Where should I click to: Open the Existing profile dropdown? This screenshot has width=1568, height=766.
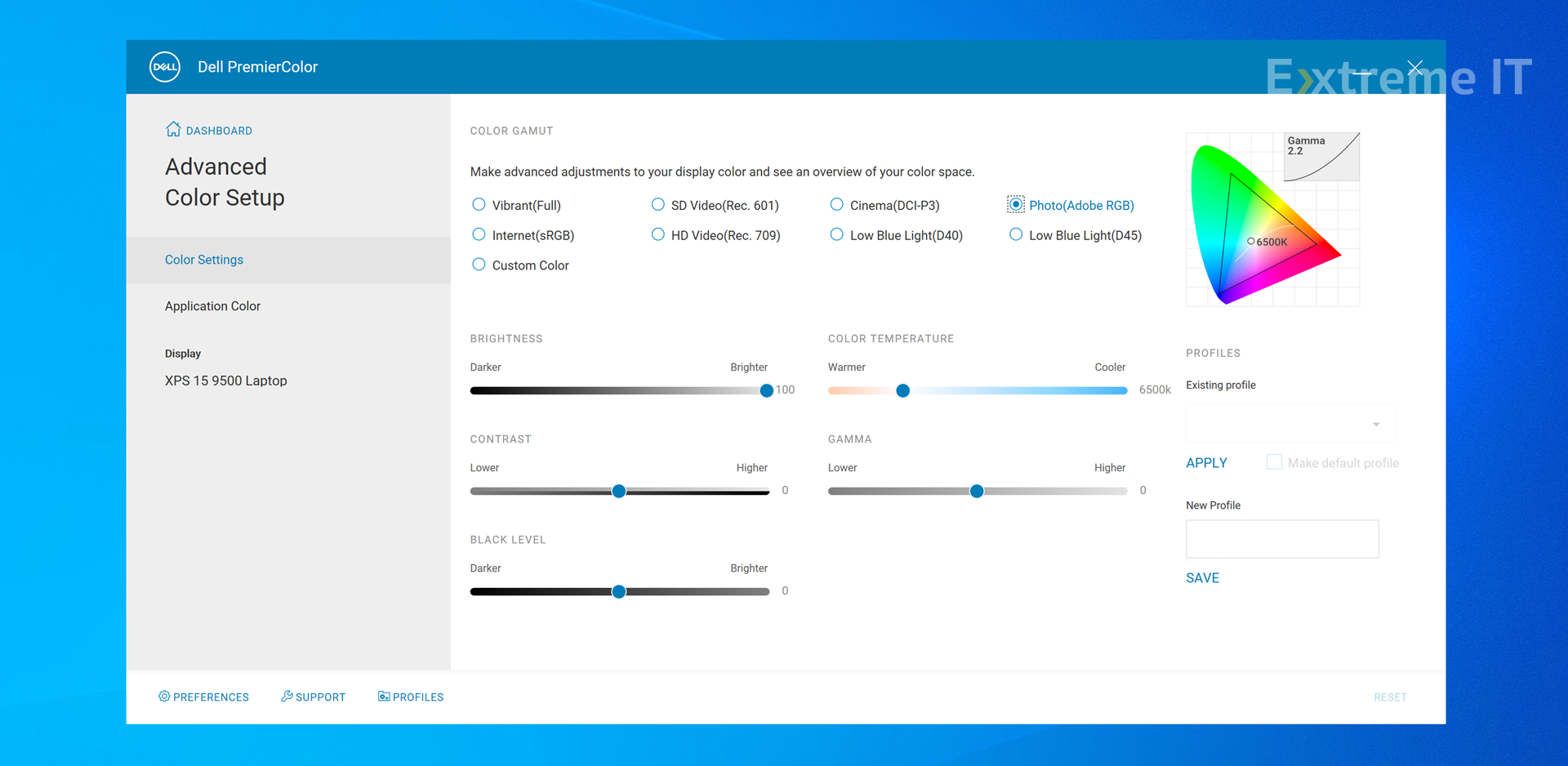point(1291,424)
